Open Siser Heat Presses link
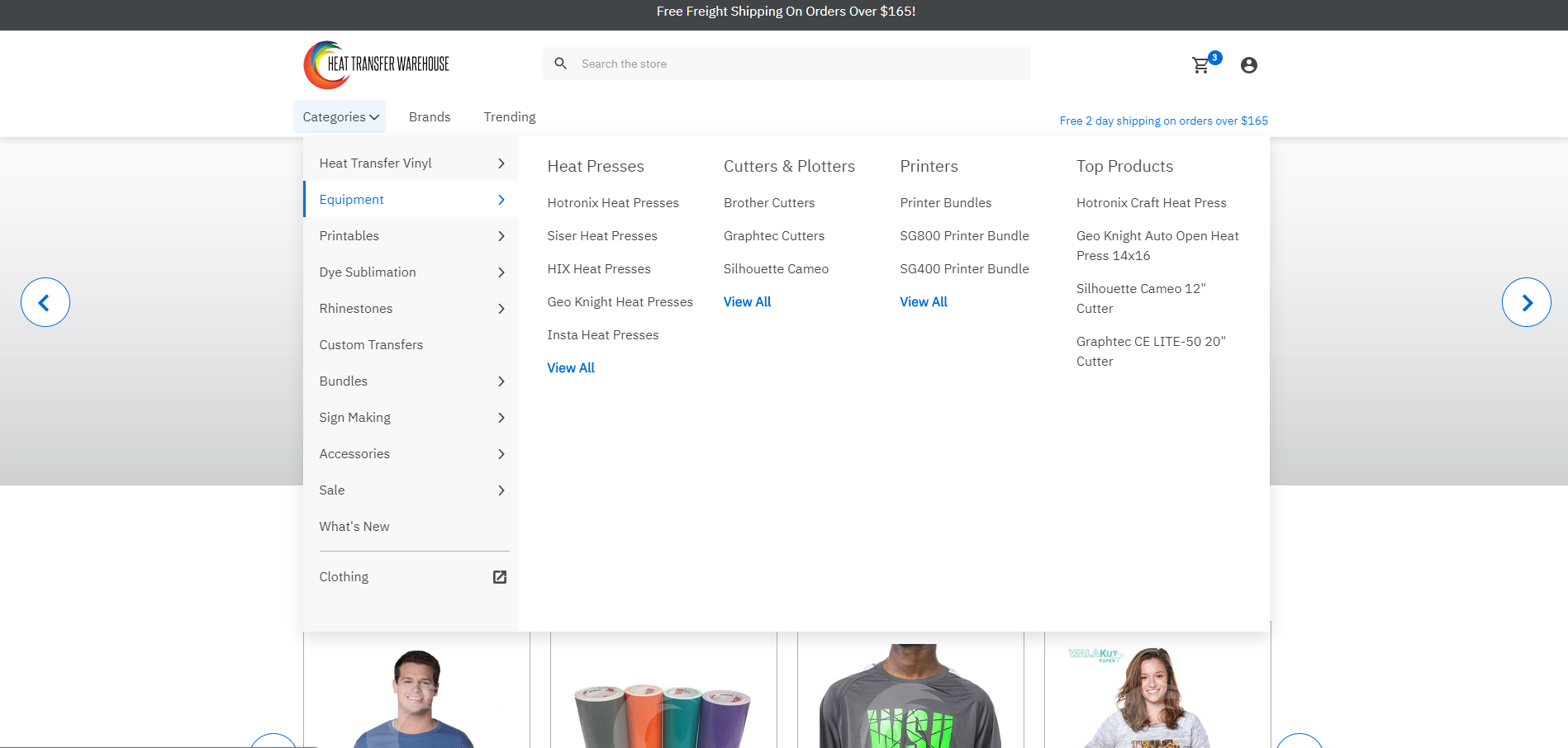Image resolution: width=1568 pixels, height=748 pixels. point(602,236)
